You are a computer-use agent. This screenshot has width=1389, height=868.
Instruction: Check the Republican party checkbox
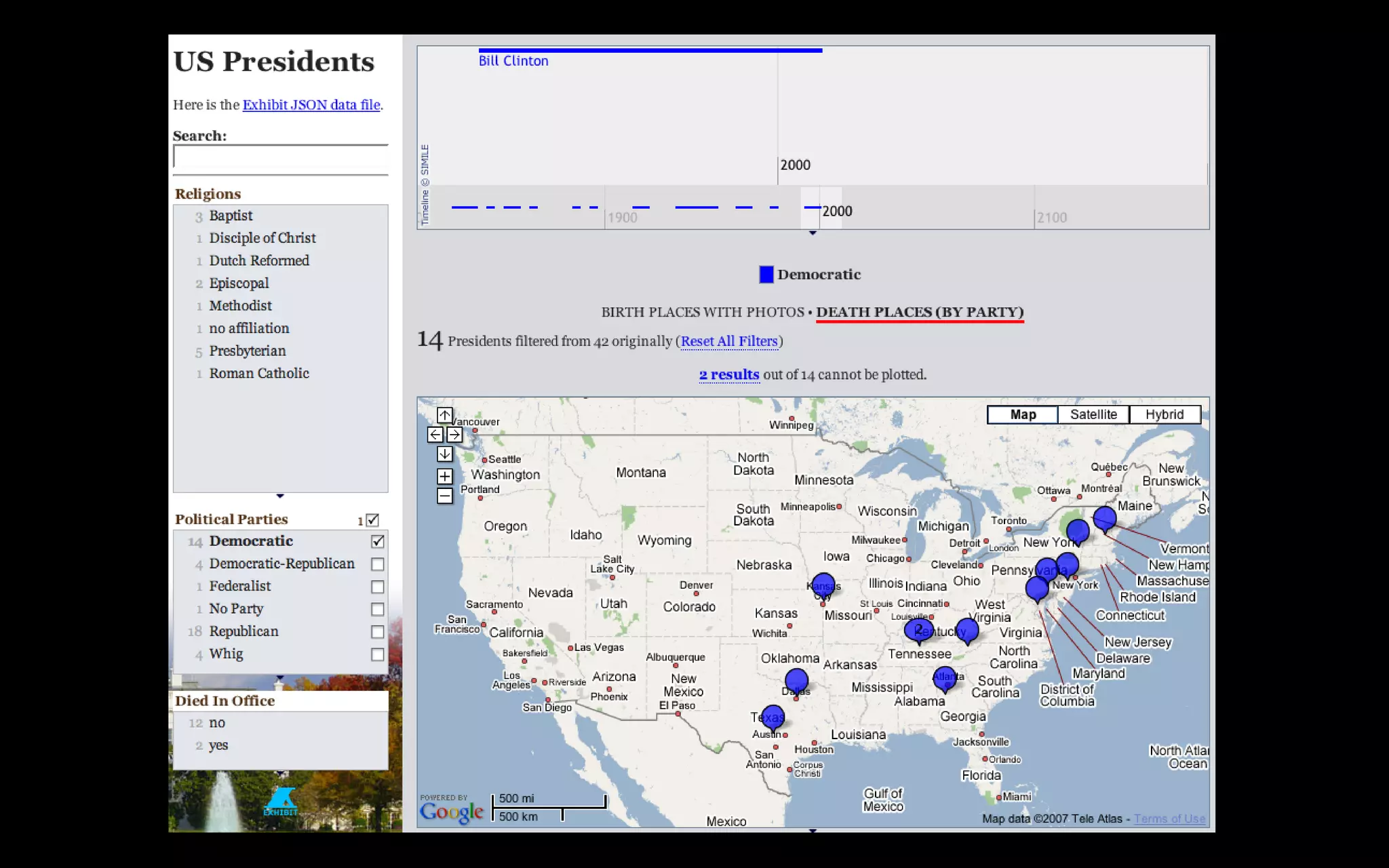click(378, 631)
